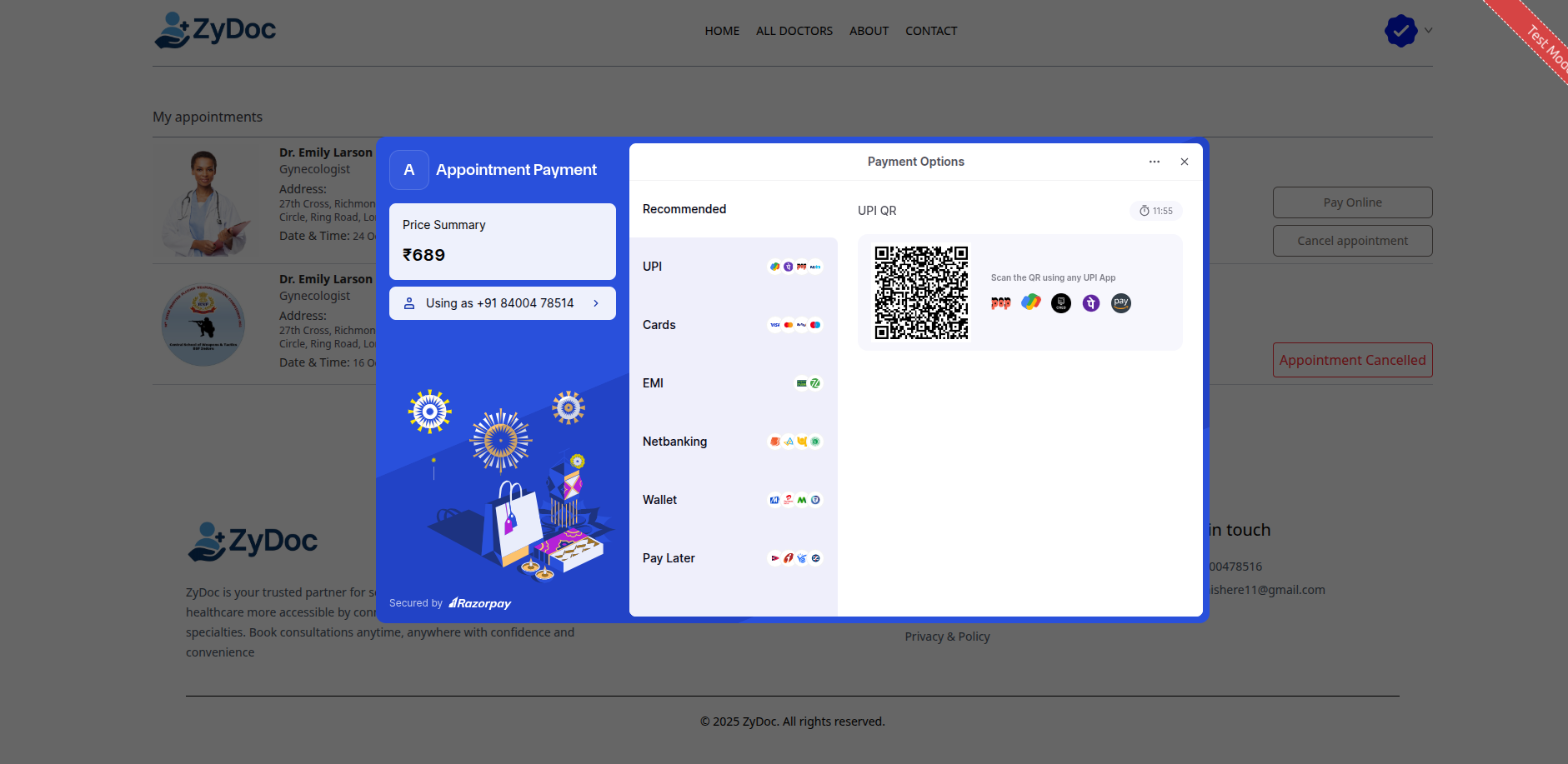Viewport: 1568px width, 764px height.
Task: Click the ZyDoc logo in header
Action: tap(215, 31)
